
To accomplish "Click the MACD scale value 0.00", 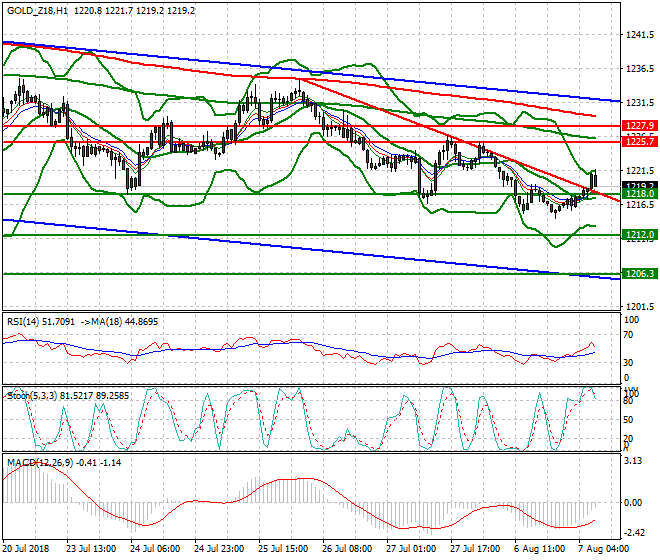I will pyautogui.click(x=633, y=503).
